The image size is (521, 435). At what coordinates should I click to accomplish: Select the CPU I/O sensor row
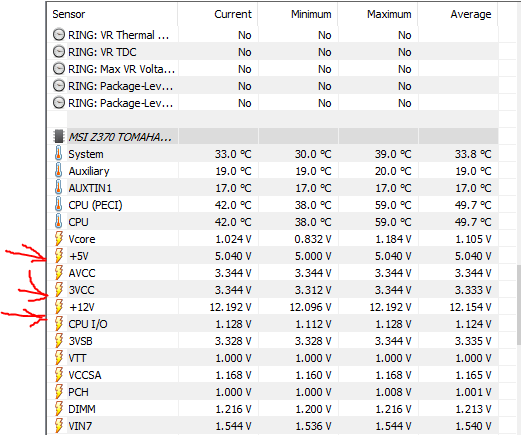(x=273, y=324)
